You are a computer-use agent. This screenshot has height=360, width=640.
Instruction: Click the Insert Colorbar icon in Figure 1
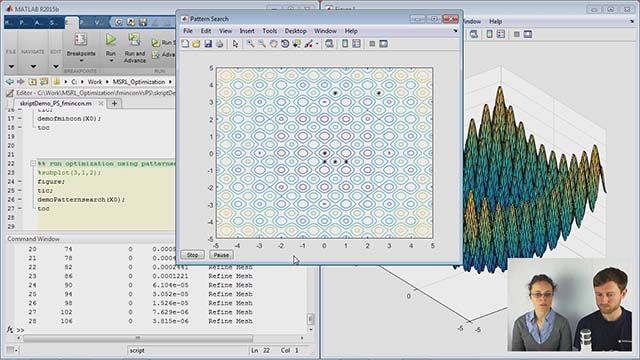tap(489, 34)
